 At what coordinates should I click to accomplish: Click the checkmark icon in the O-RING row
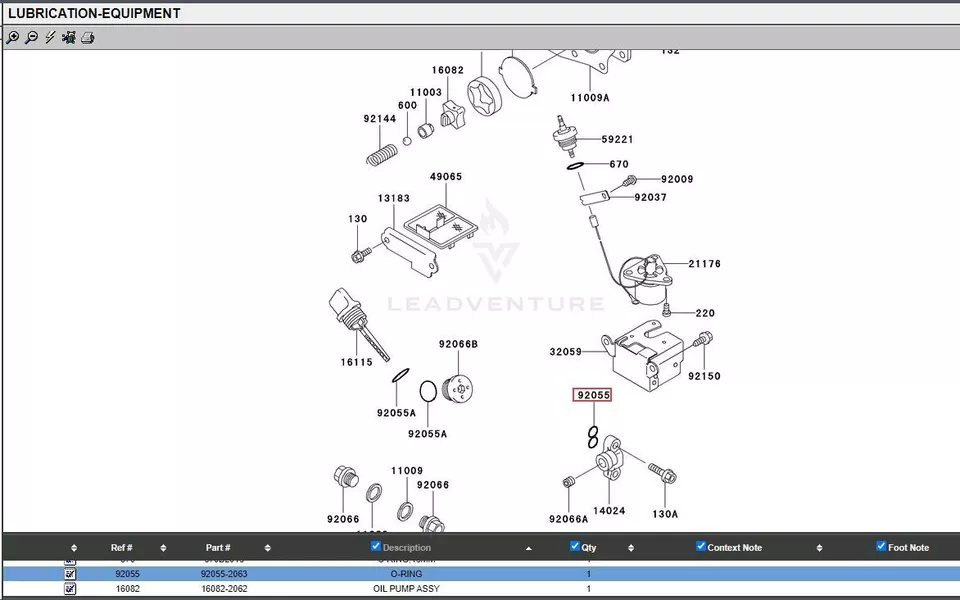70,575
